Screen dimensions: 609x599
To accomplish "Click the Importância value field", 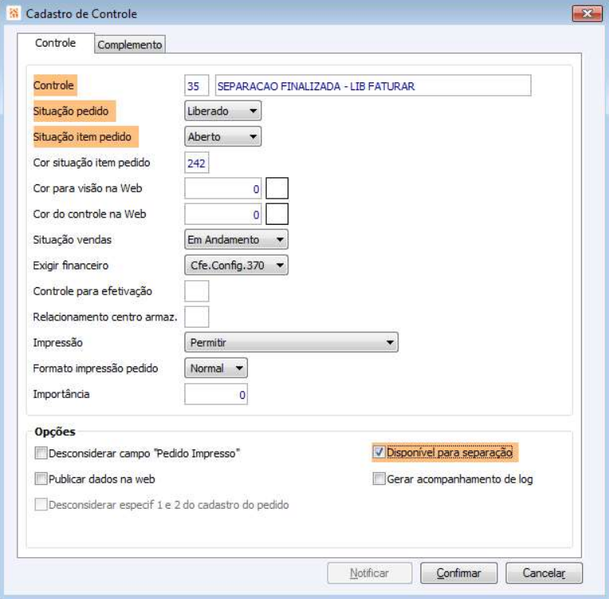I will tap(216, 394).
